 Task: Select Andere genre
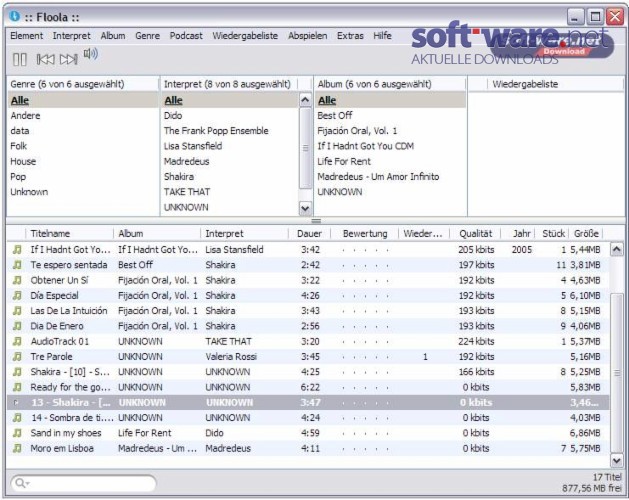pyautogui.click(x=83, y=116)
